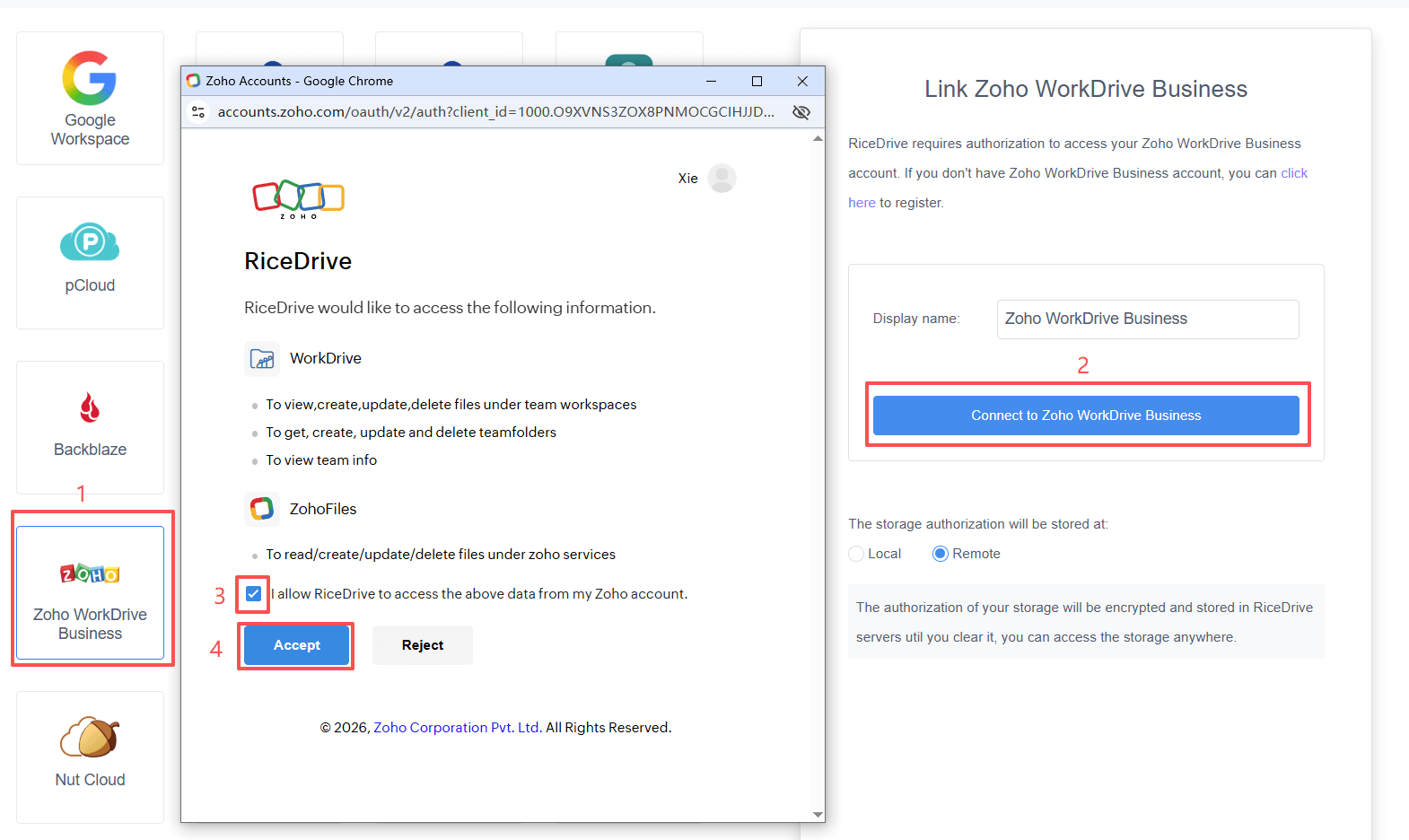
Task: Select the Google Workspace storage card
Action: (90, 99)
